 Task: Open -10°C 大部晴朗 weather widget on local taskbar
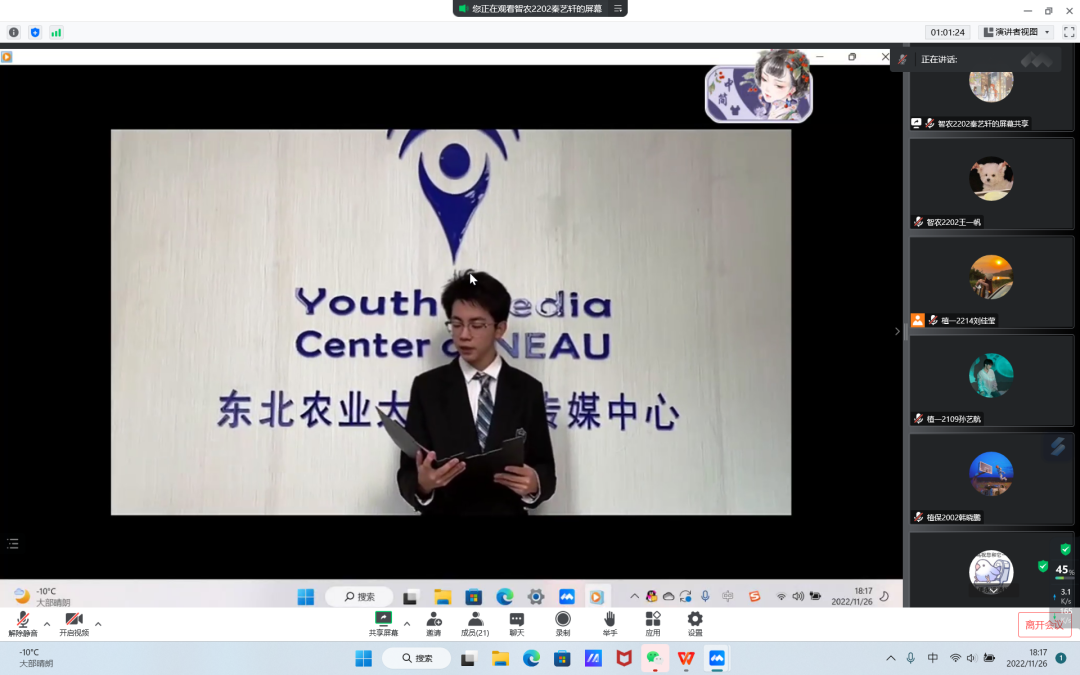(36, 658)
